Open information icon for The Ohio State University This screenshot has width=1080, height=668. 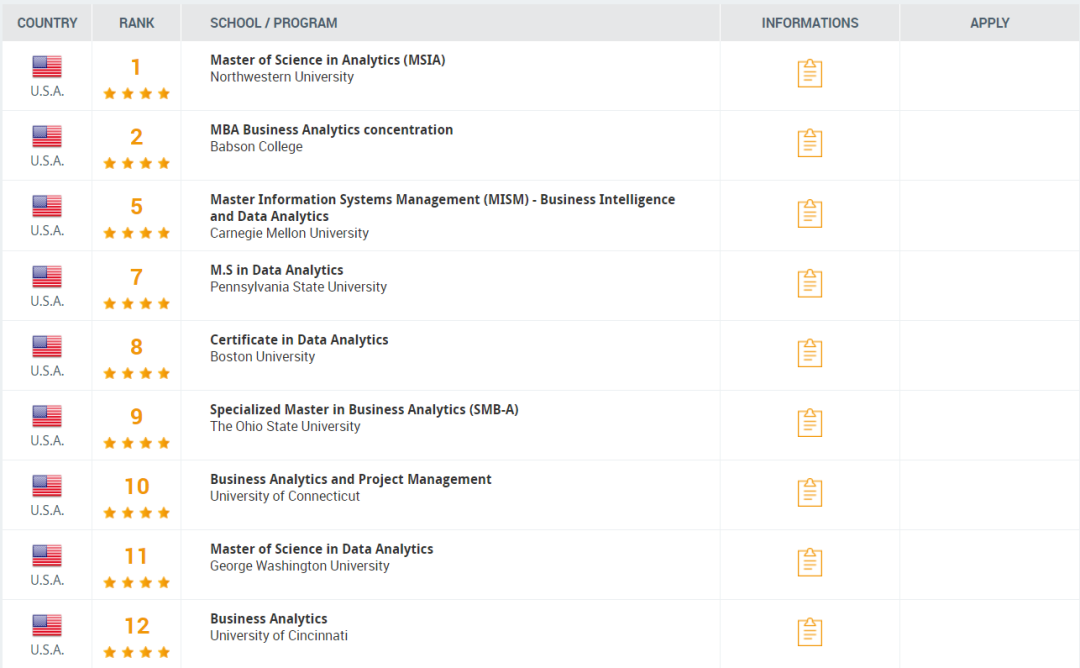click(809, 422)
